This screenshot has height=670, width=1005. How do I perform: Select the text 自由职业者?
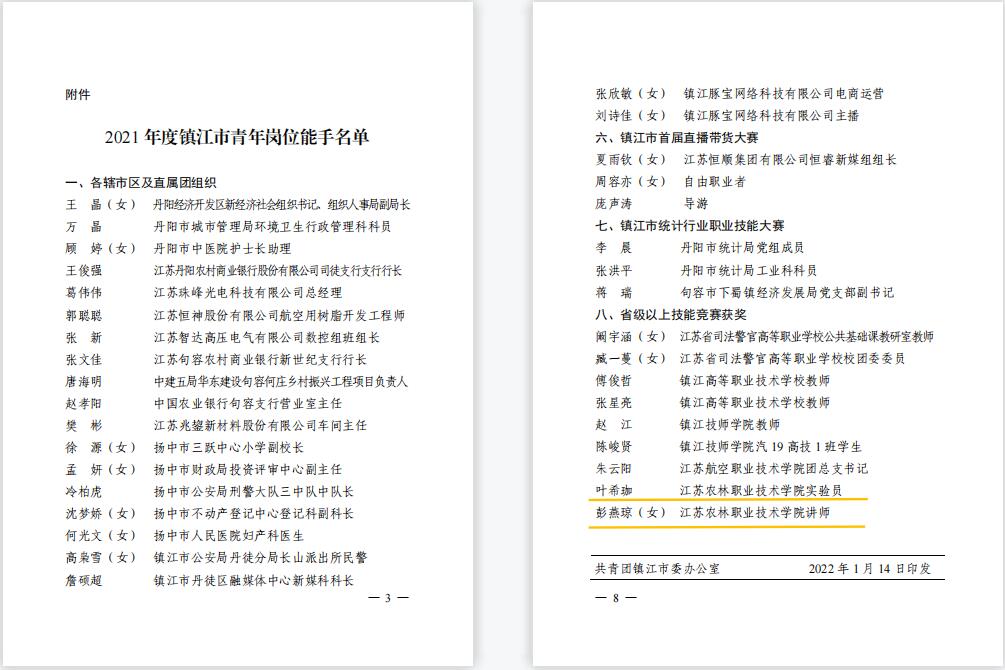coord(714,182)
